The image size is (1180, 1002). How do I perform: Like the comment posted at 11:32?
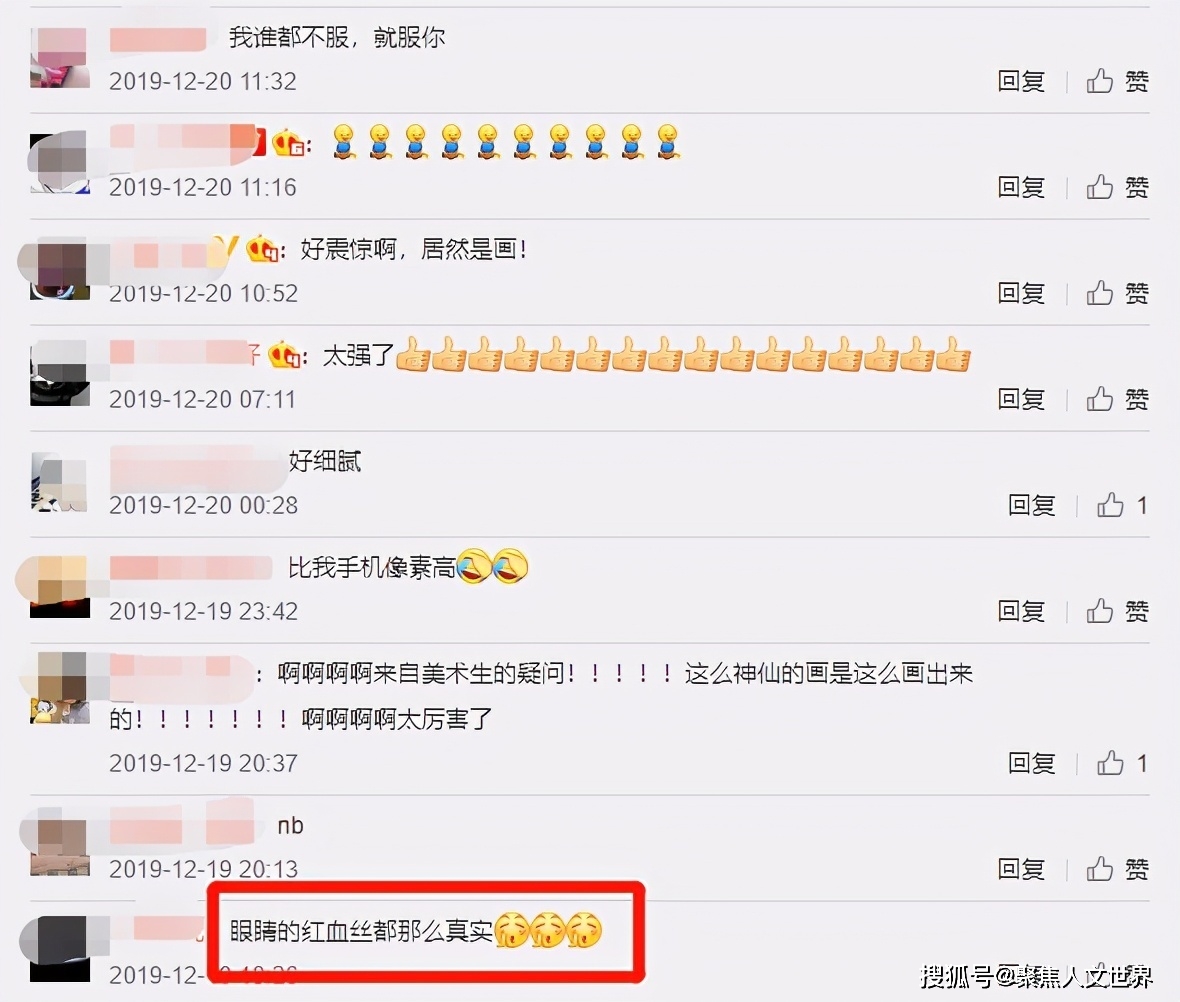point(1117,81)
